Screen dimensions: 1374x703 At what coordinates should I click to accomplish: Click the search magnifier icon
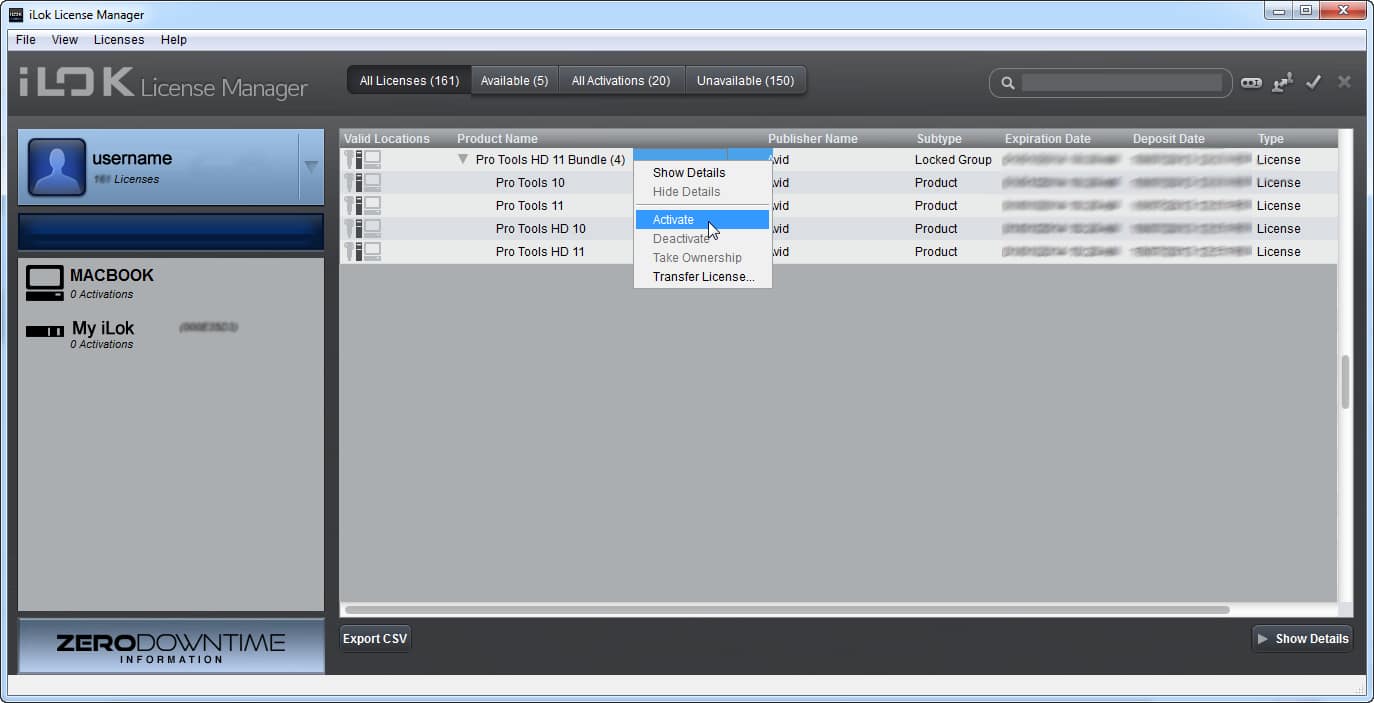click(1008, 83)
